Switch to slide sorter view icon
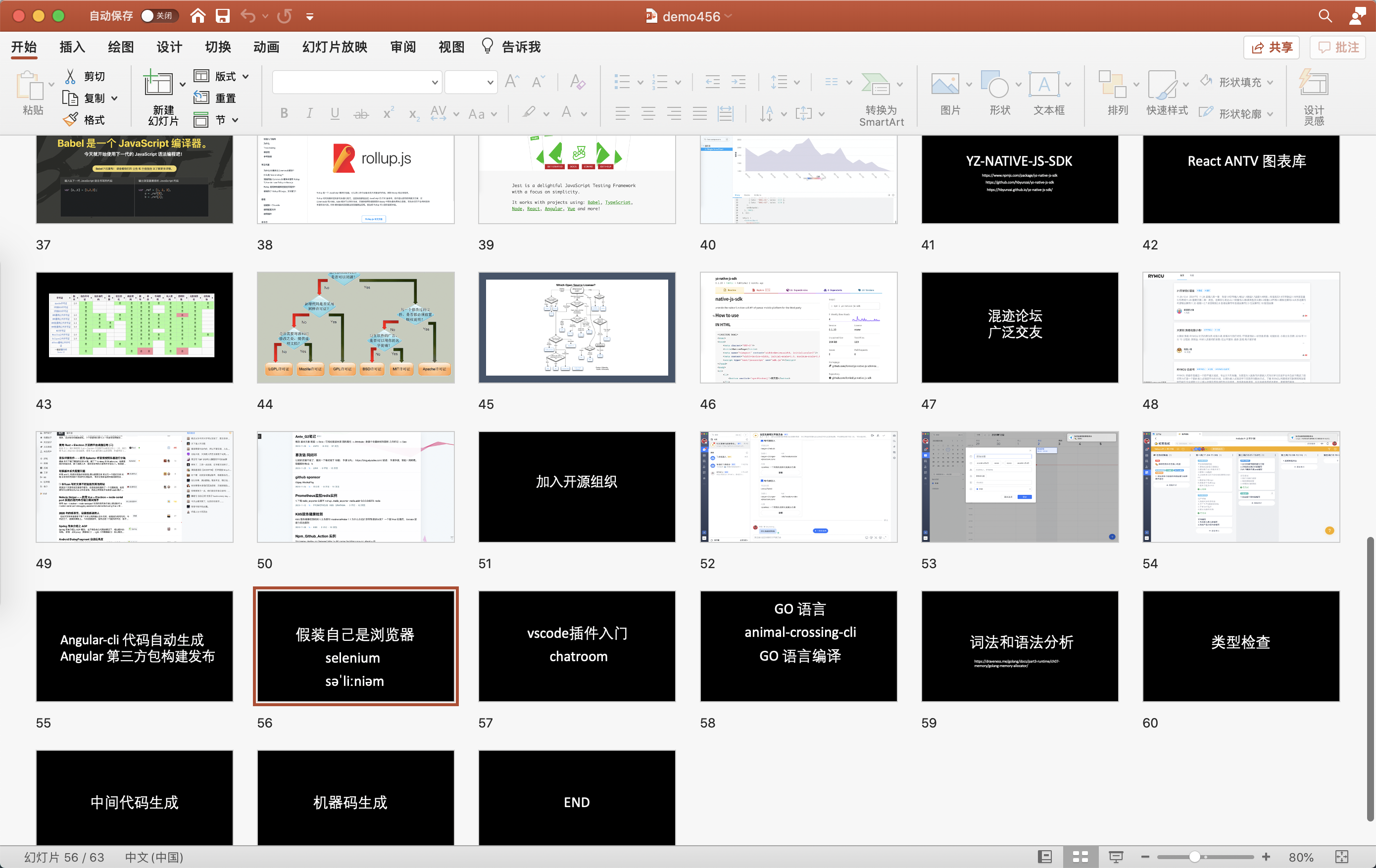1376x868 pixels. [1080, 857]
